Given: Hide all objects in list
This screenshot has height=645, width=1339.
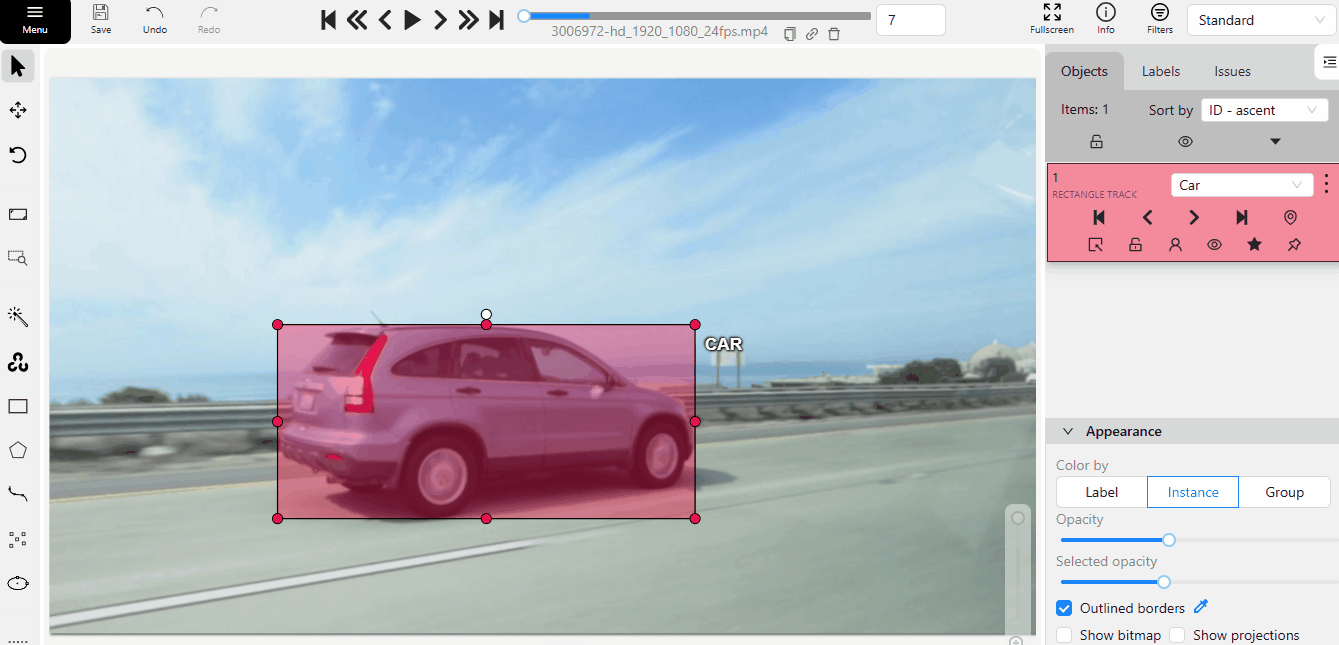Looking at the screenshot, I should pos(1185,142).
